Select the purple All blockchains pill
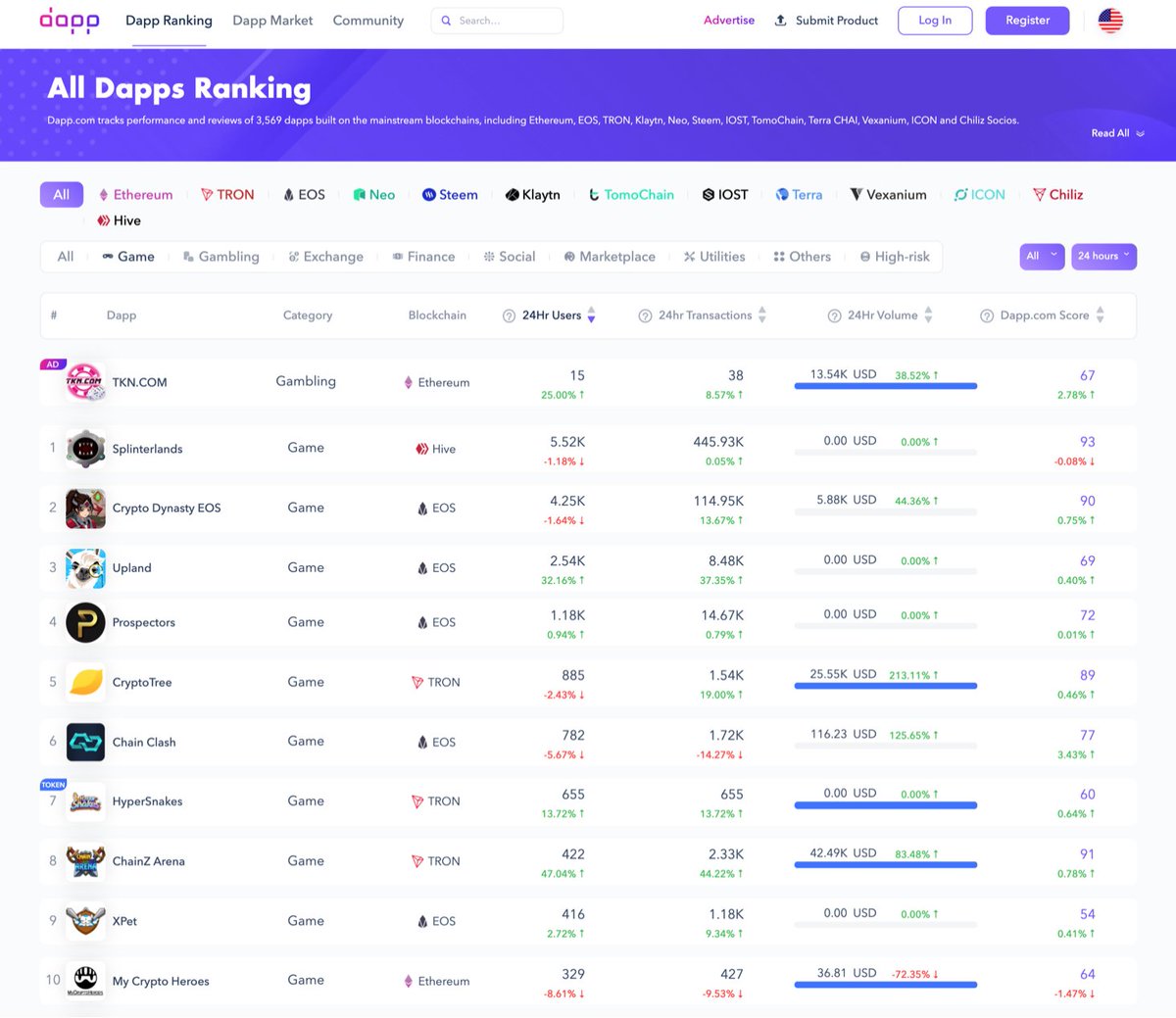The width and height of the screenshot is (1176, 1018). tap(62, 195)
